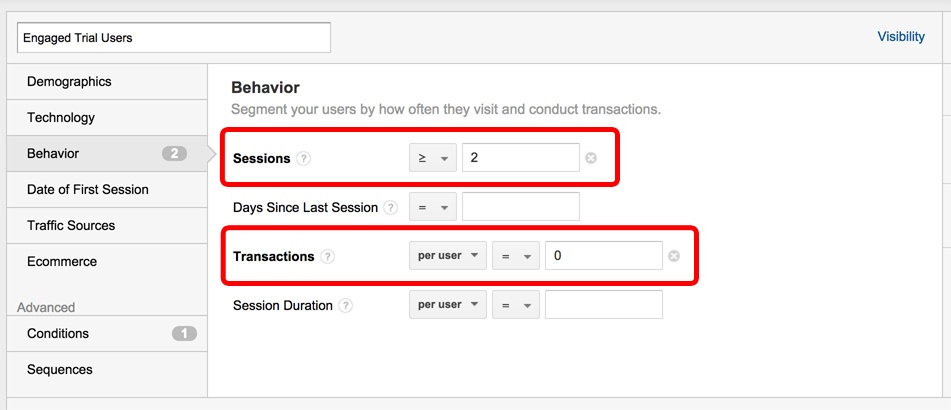This screenshot has width=951, height=410.
Task: Select the Demographics tab
Action: click(70, 81)
